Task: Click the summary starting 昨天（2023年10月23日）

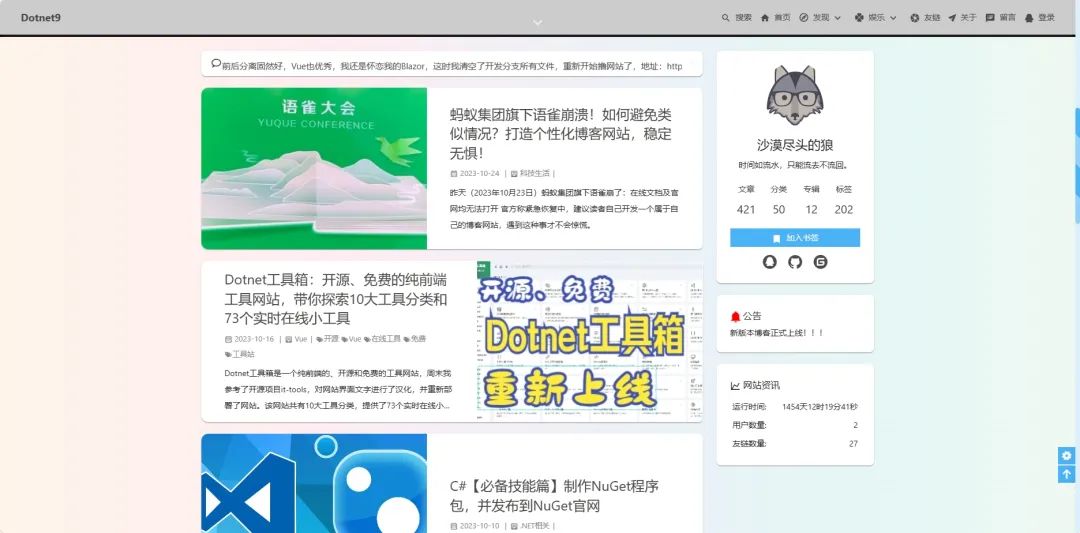Action: [564, 209]
